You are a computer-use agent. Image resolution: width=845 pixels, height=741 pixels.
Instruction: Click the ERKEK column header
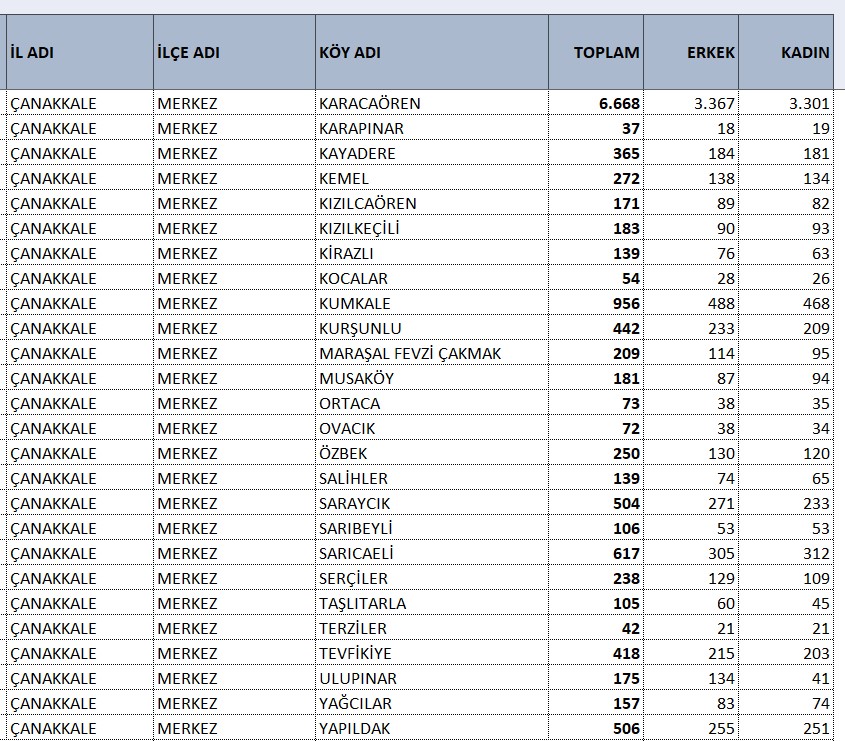click(x=690, y=53)
